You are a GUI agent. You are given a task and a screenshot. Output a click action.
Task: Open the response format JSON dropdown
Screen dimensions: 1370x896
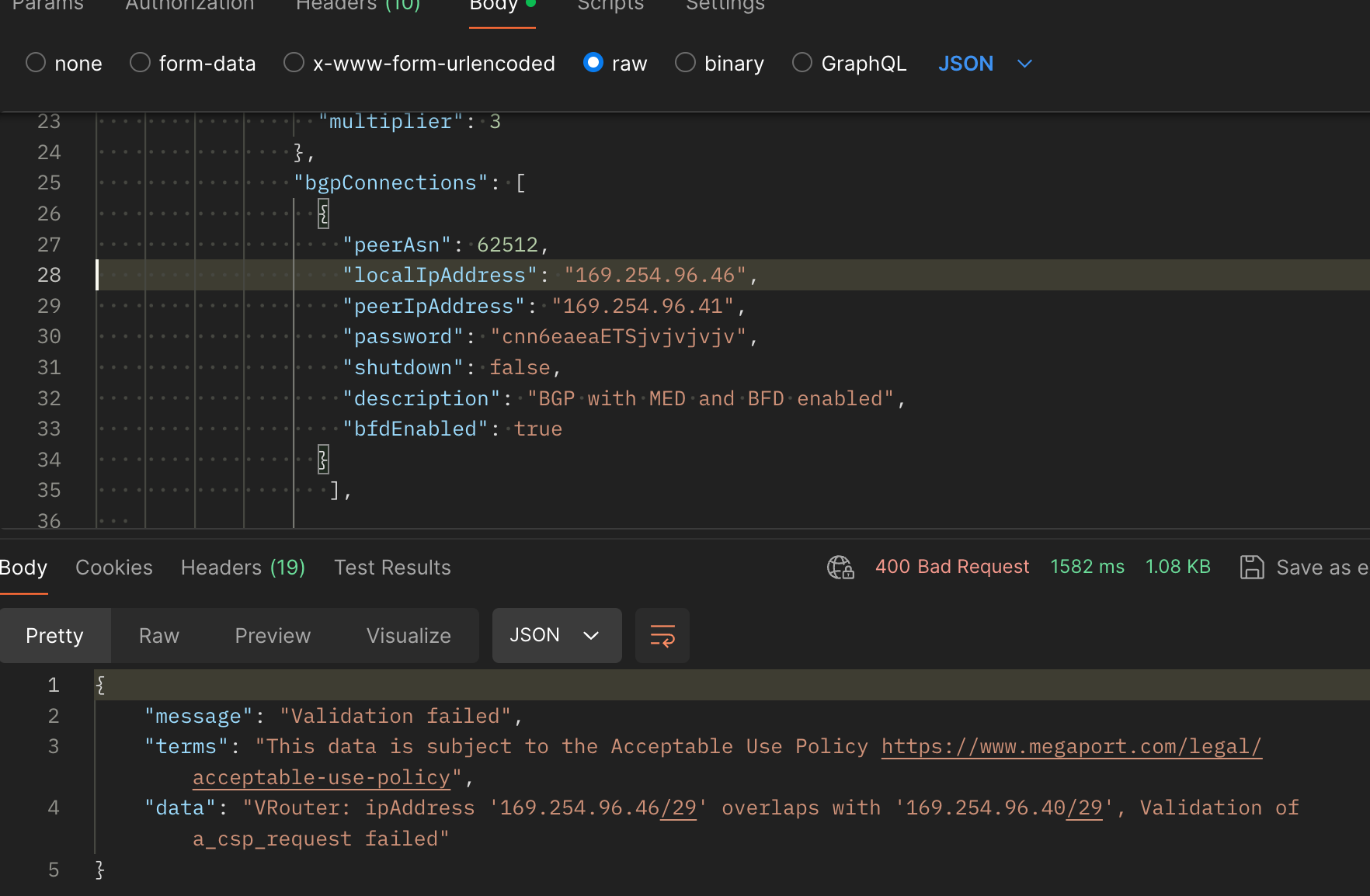coord(556,635)
